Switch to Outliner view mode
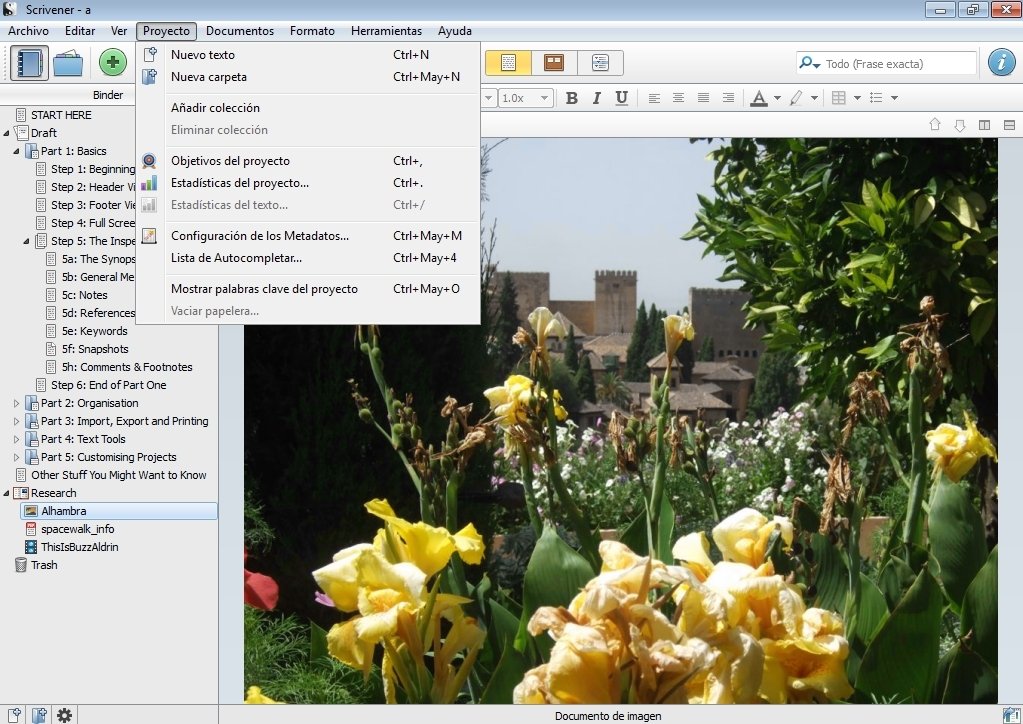 tap(600, 63)
